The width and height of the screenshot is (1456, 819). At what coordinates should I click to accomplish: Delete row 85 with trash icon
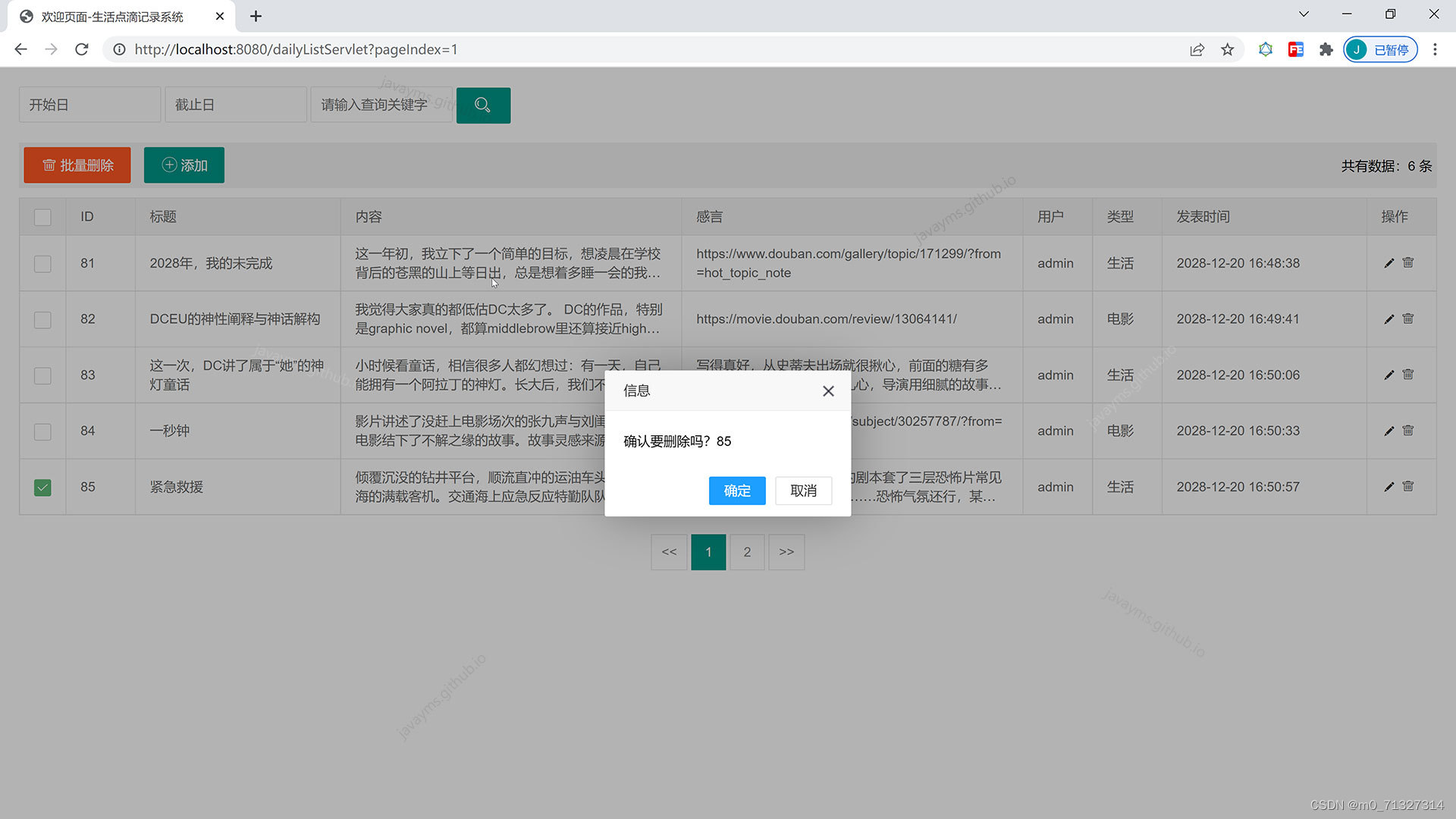[x=1408, y=486]
